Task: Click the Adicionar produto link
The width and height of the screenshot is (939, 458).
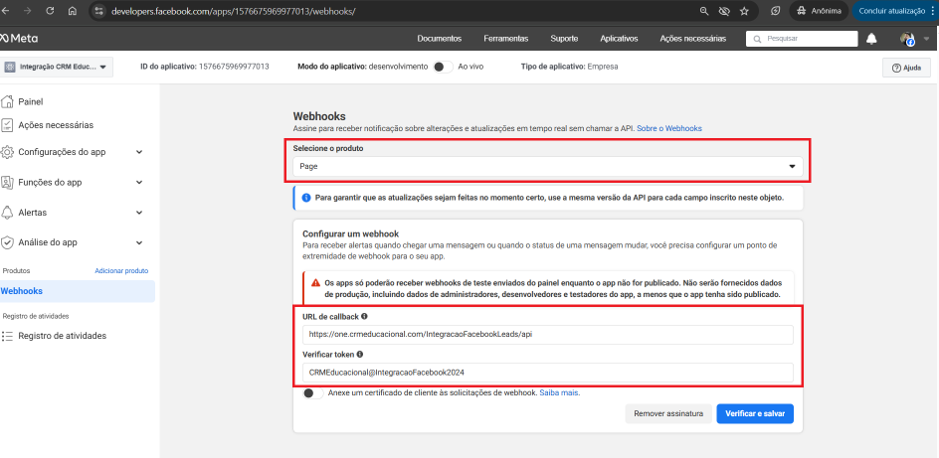Action: pos(122,271)
